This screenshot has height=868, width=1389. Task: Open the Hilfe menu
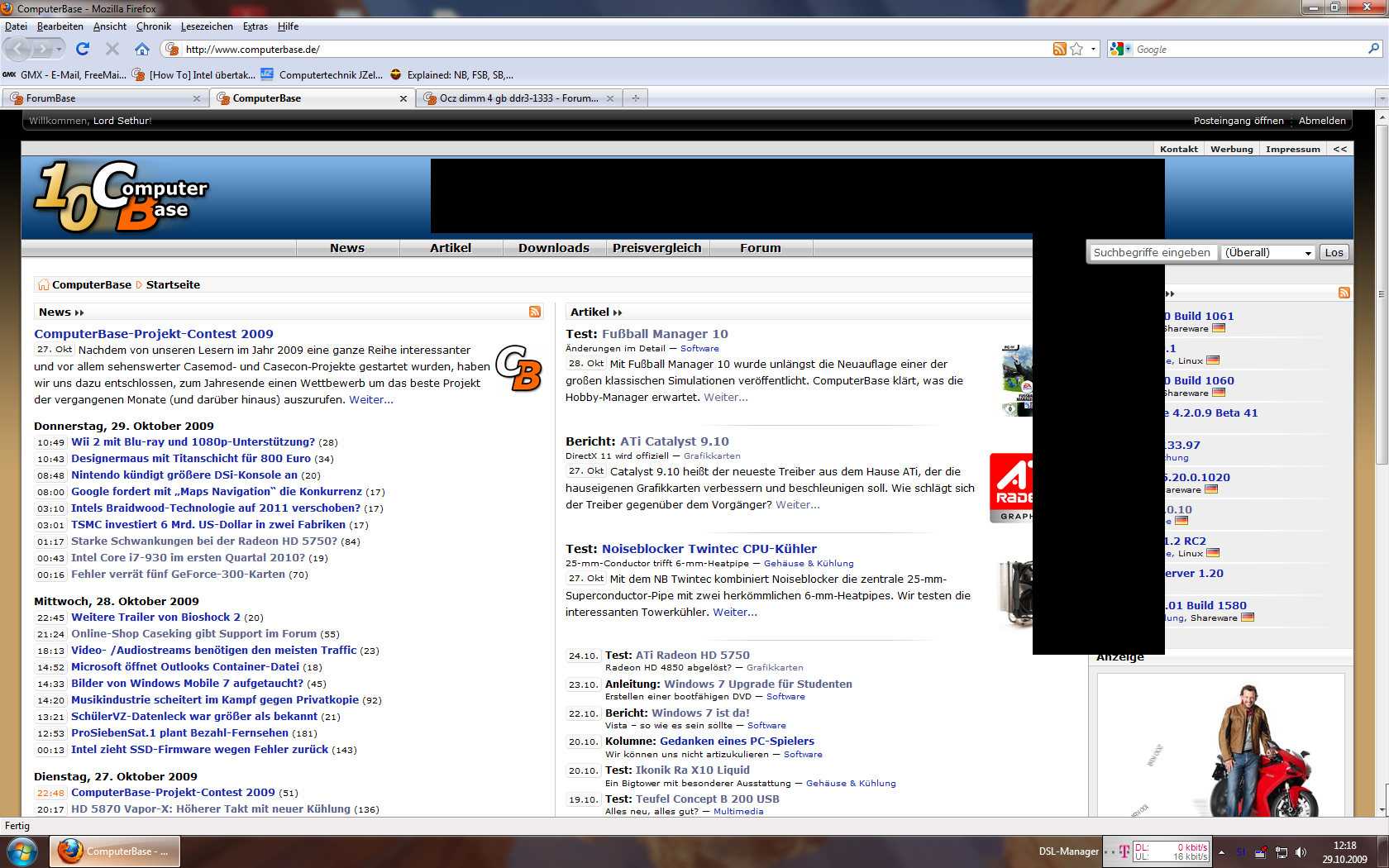tap(288, 26)
